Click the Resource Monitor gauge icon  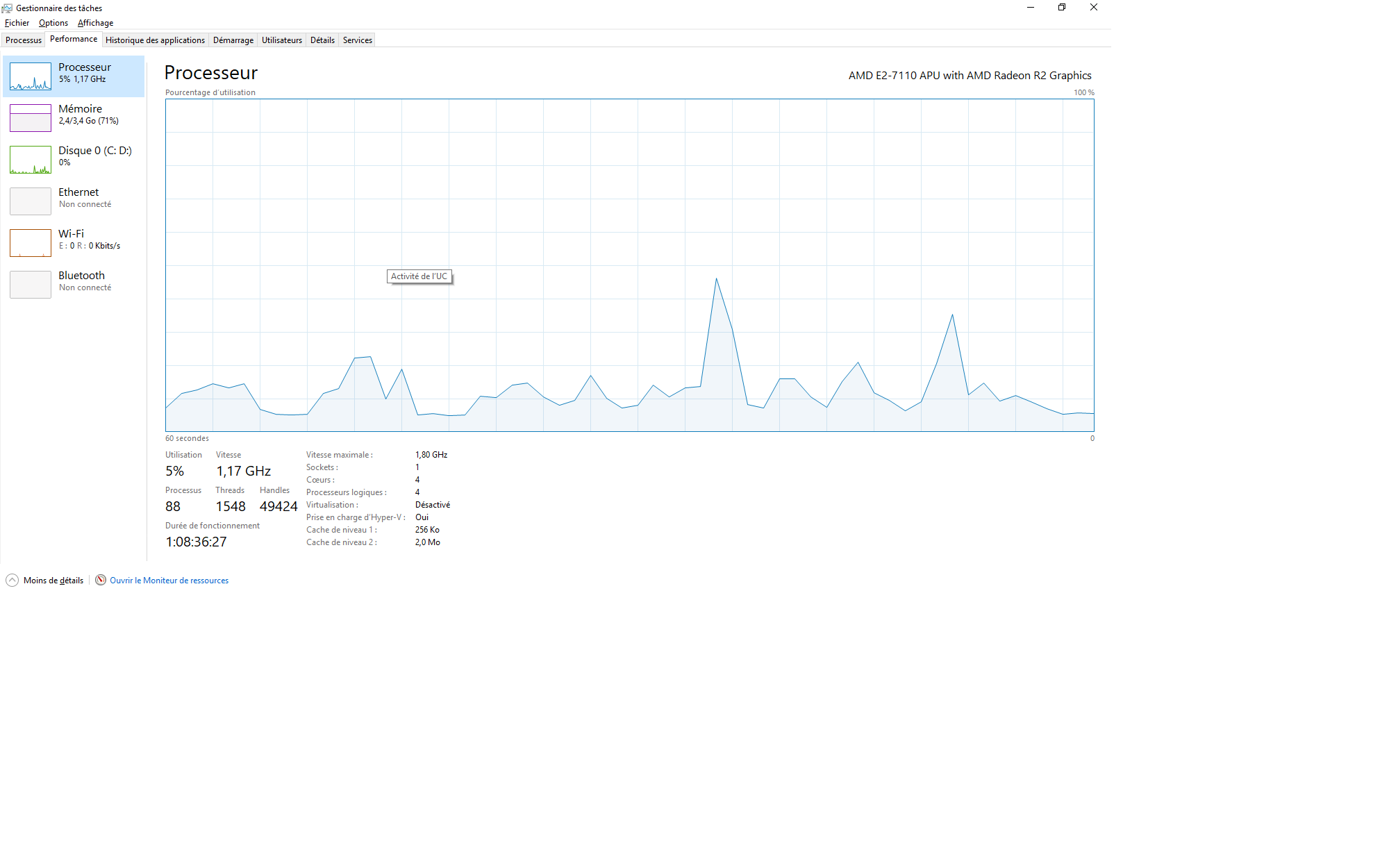tap(101, 580)
